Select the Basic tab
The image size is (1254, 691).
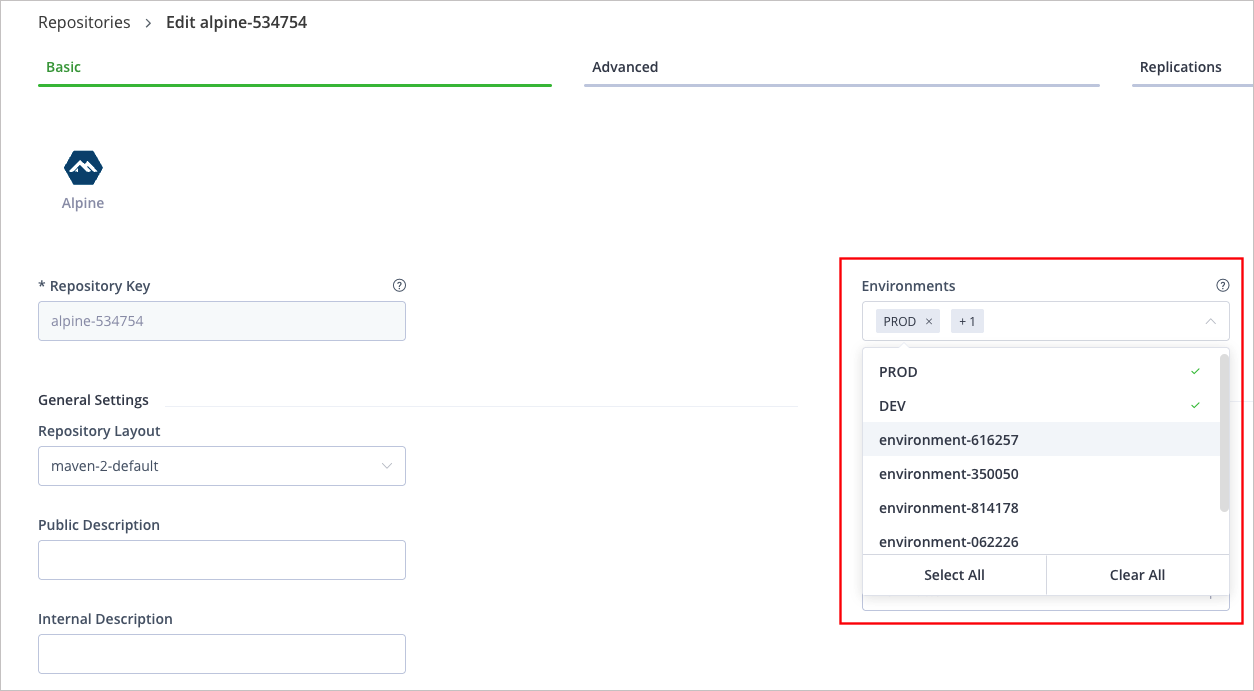pos(63,67)
